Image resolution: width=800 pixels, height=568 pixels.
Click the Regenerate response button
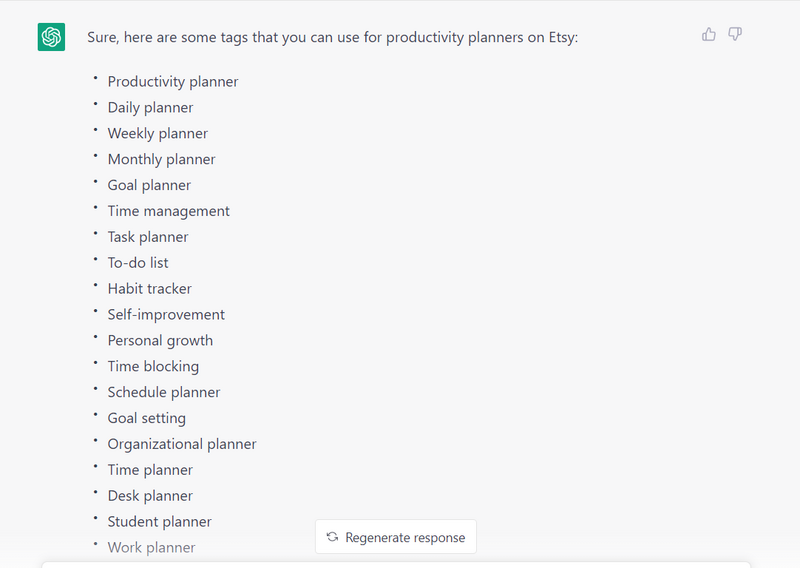[396, 537]
